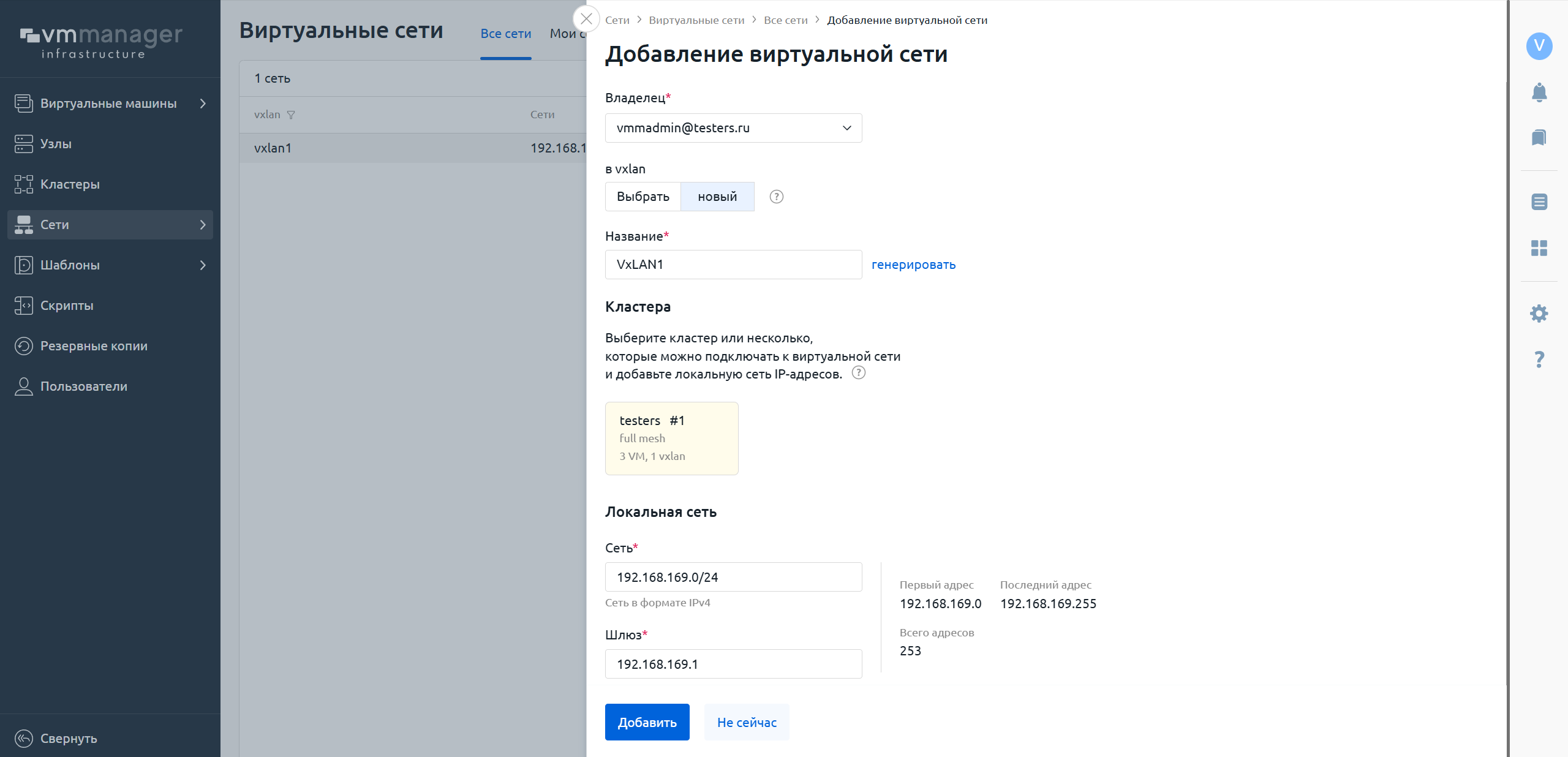Open the settings gear icon
The width and height of the screenshot is (1568, 757).
[1539, 314]
